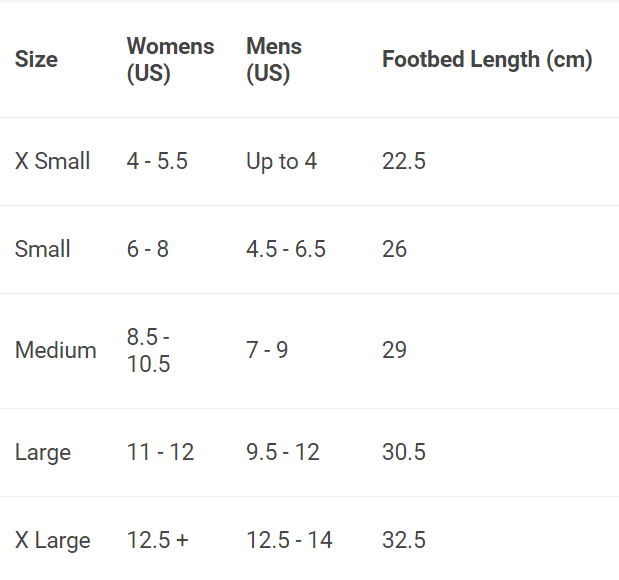Select the 30.5 footbed length value
619x580 pixels.
(x=404, y=452)
